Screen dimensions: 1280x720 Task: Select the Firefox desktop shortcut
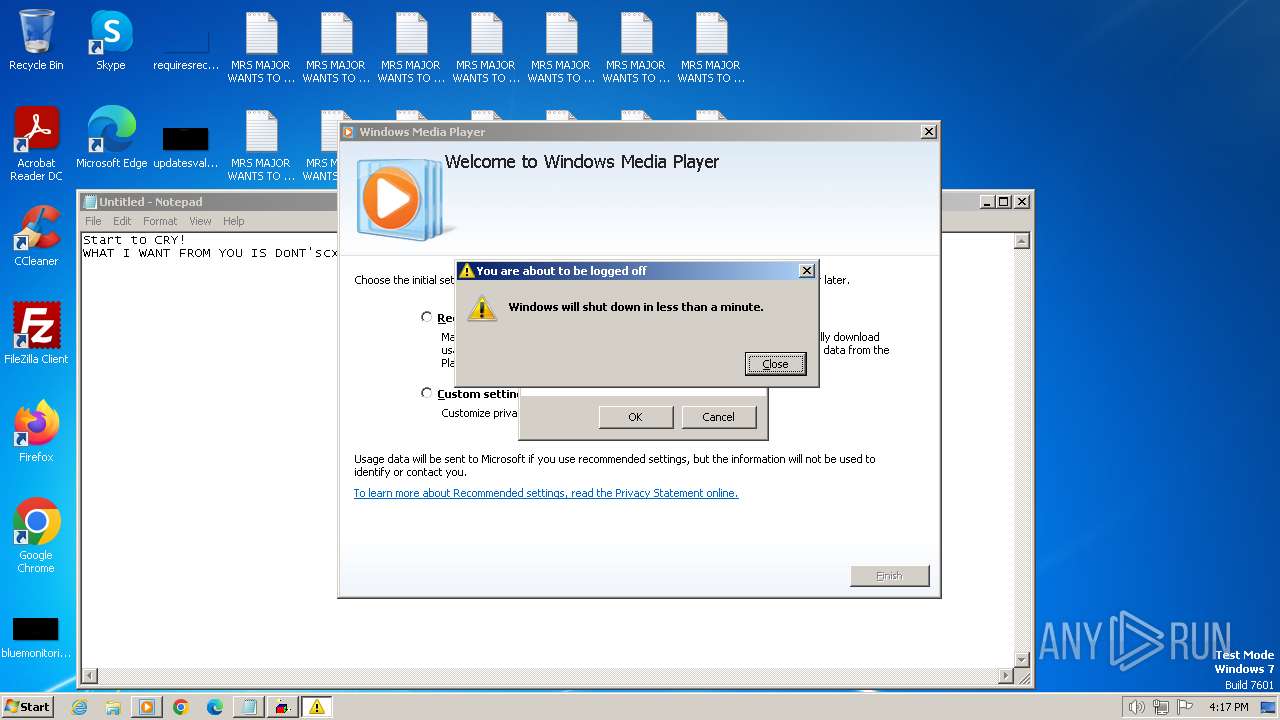coord(36,432)
